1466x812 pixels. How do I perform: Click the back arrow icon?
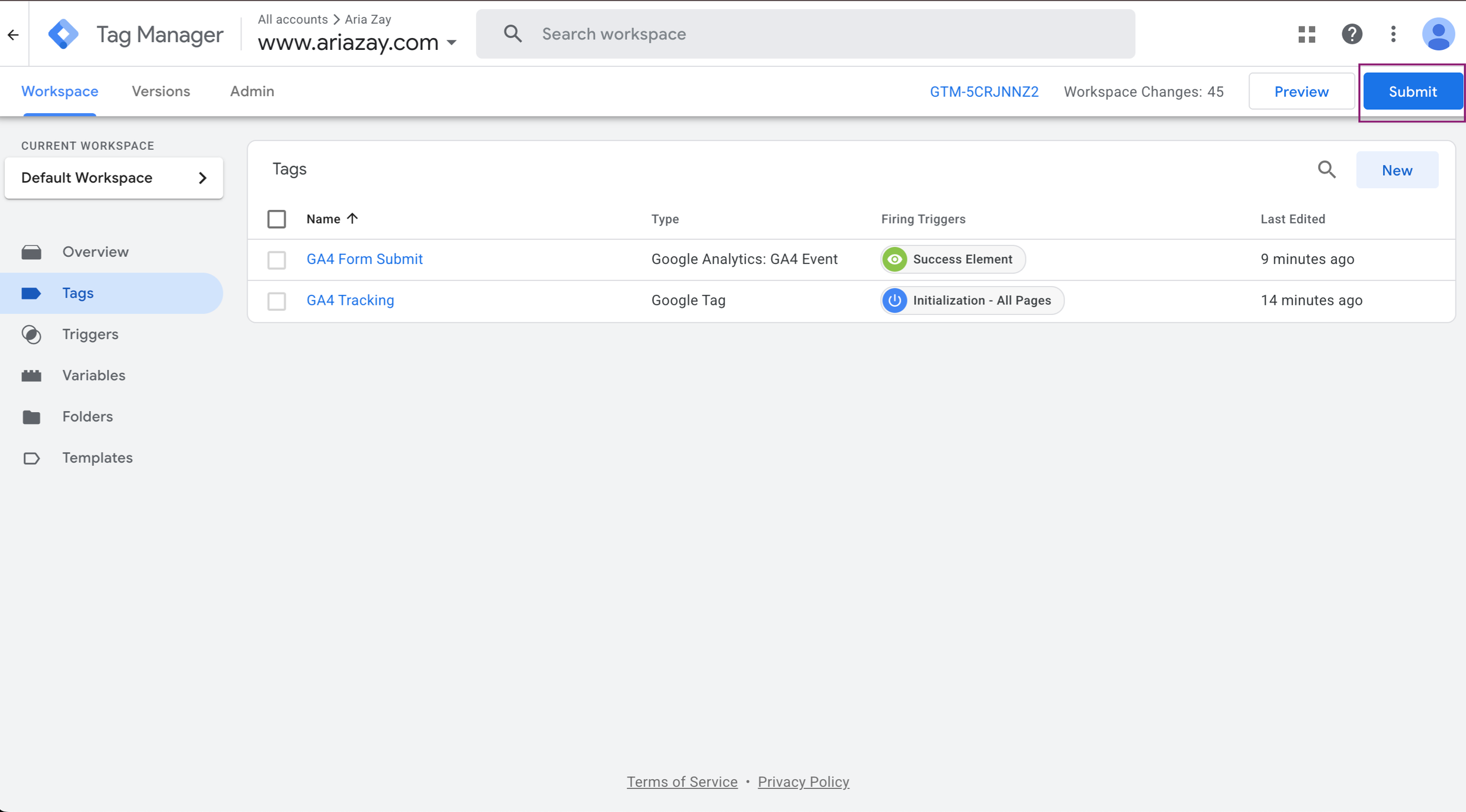[13, 35]
